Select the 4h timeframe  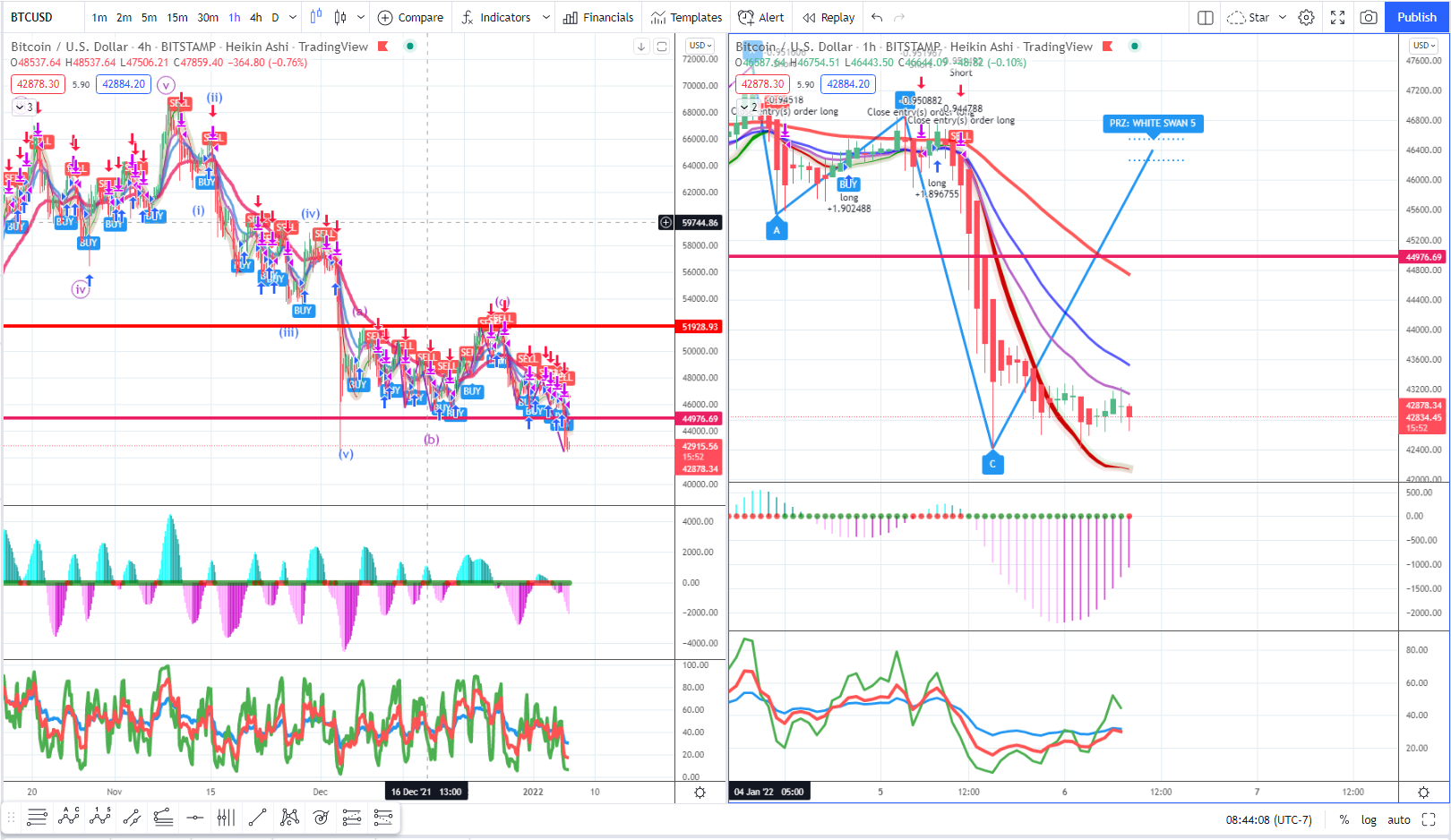coord(256,17)
